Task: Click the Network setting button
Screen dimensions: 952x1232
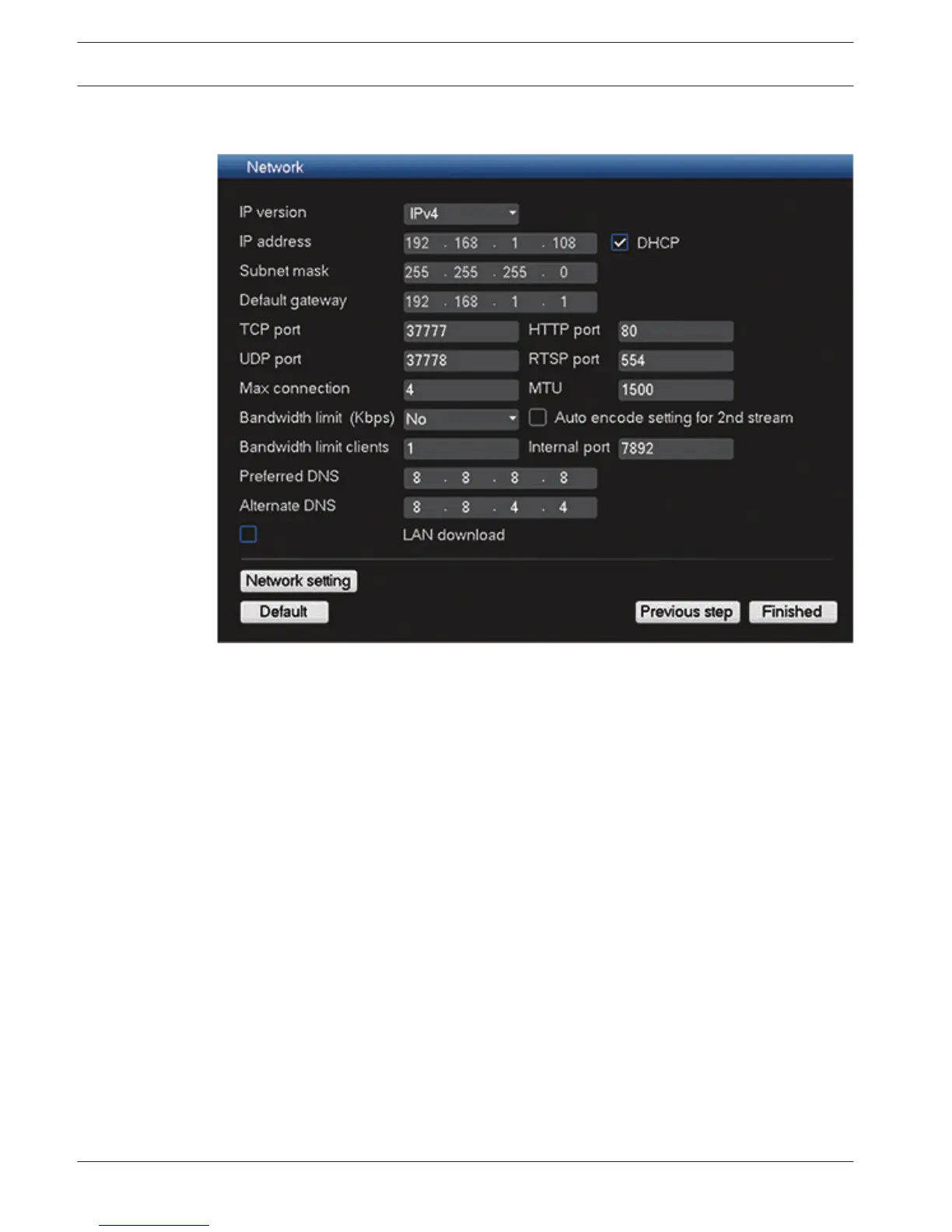Action: [x=299, y=581]
